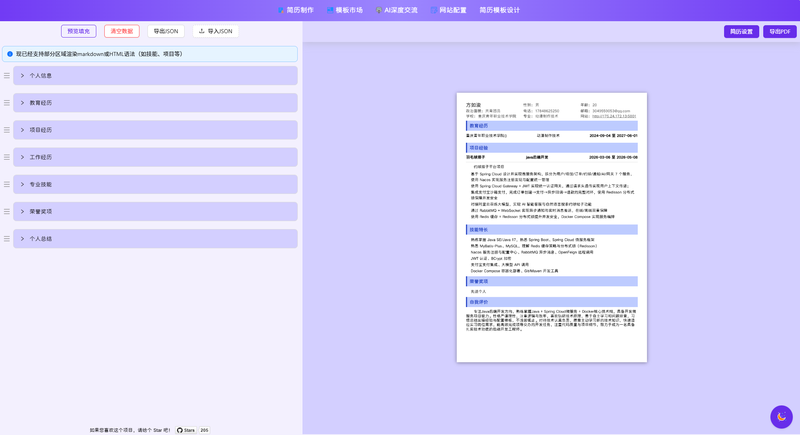Click the resume page preview thumbnail
Screen dimensions: 800x435
click(x=552, y=227)
